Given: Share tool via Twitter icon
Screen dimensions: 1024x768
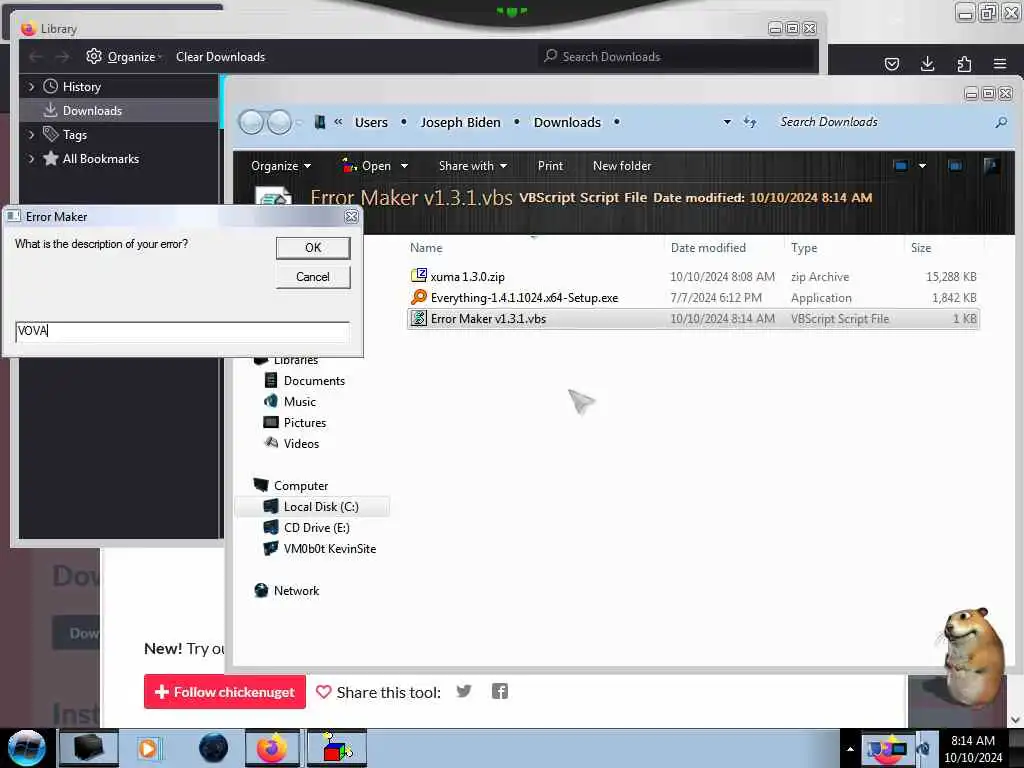Looking at the screenshot, I should [x=464, y=692].
